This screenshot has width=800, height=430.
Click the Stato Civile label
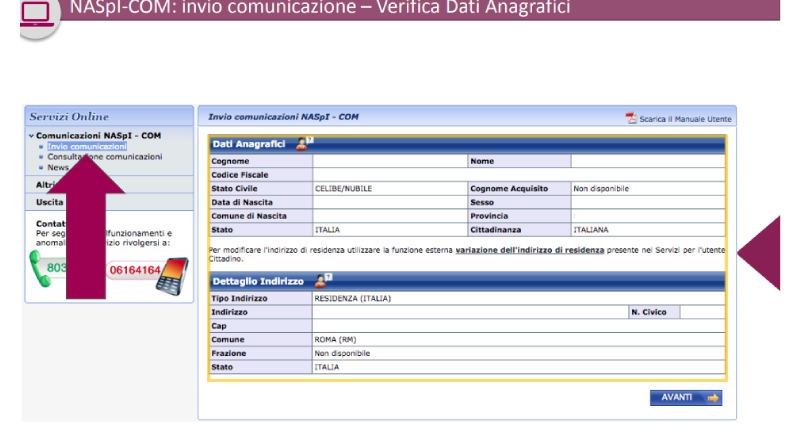235,189
